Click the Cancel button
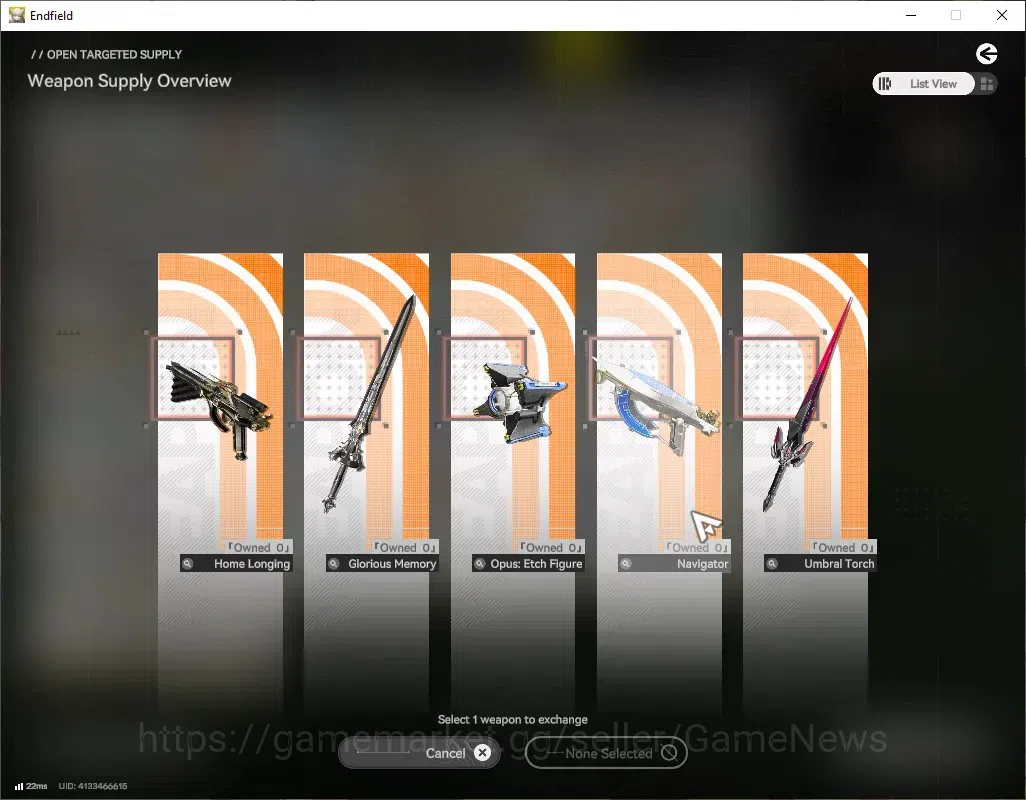The height and width of the screenshot is (800, 1026). (x=419, y=753)
